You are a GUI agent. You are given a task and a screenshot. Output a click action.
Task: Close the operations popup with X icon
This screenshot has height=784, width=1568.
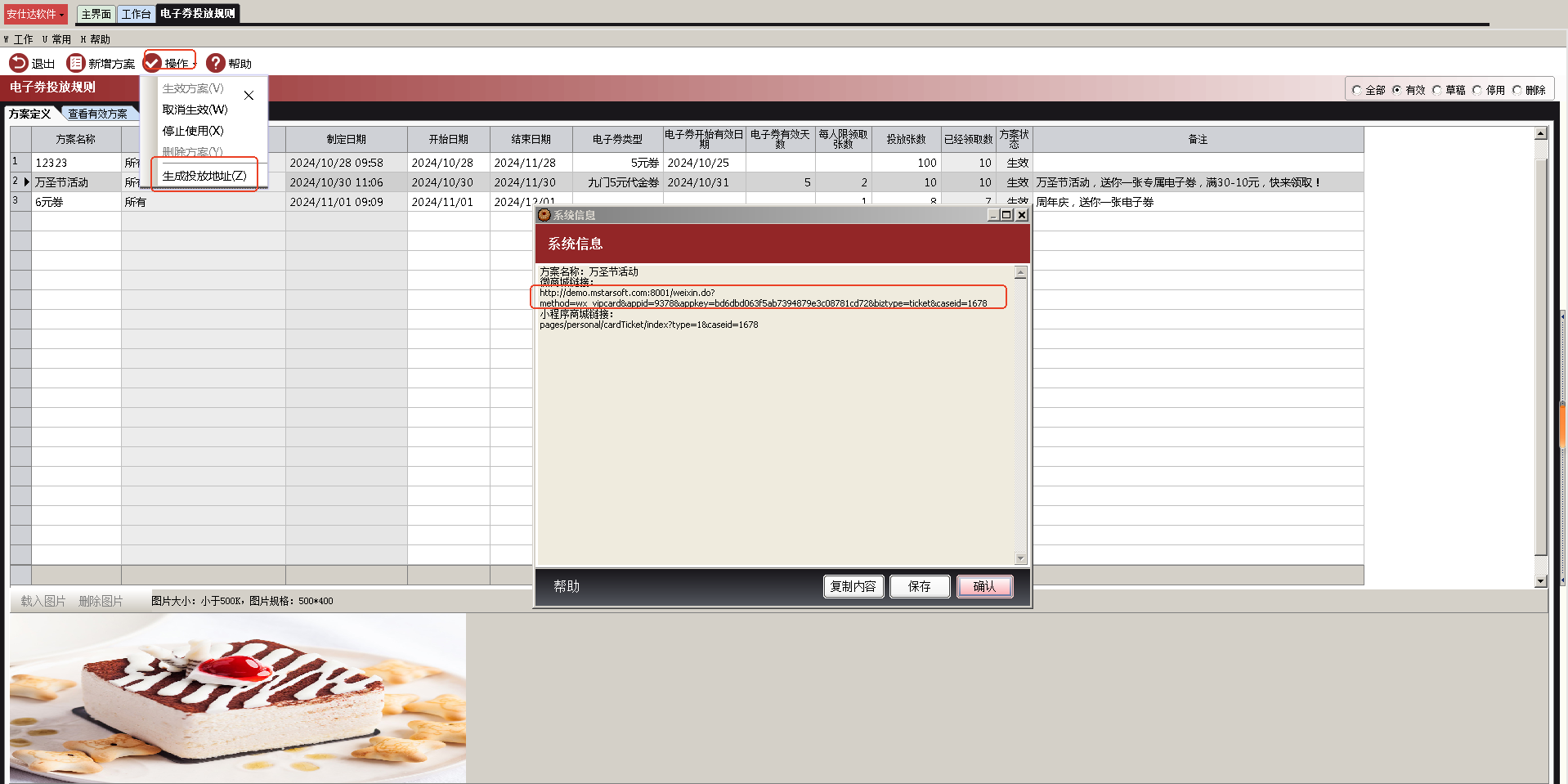249,96
